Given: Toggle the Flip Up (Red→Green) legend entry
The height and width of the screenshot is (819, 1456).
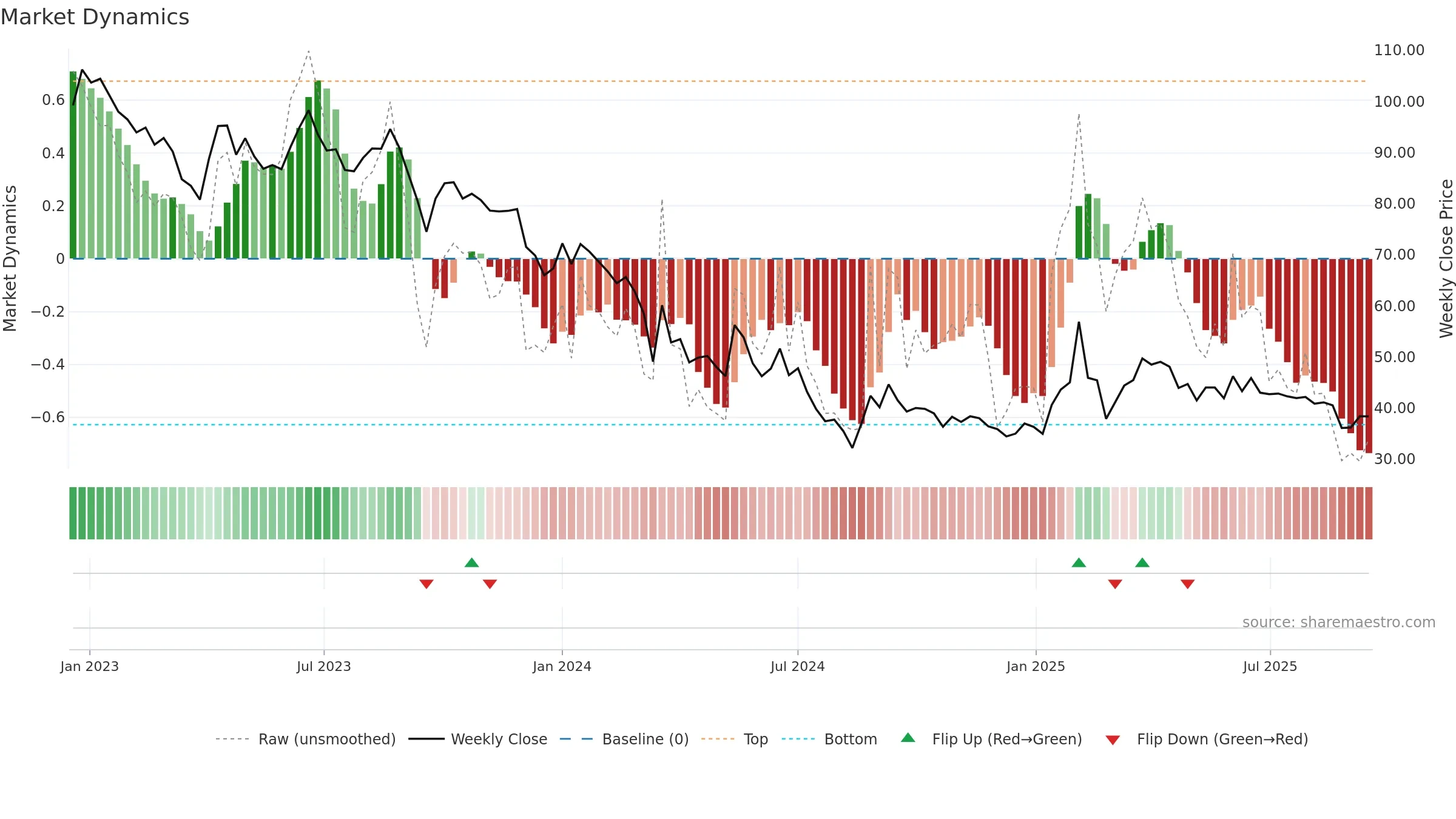Looking at the screenshot, I should pos(991,739).
